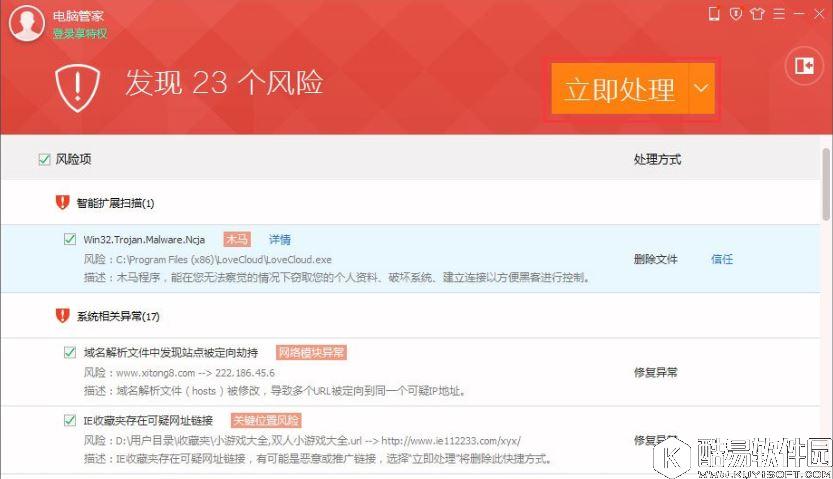Click 修复异常 for the hosts hijack item
This screenshot has height=479, width=833.
[x=656, y=372]
